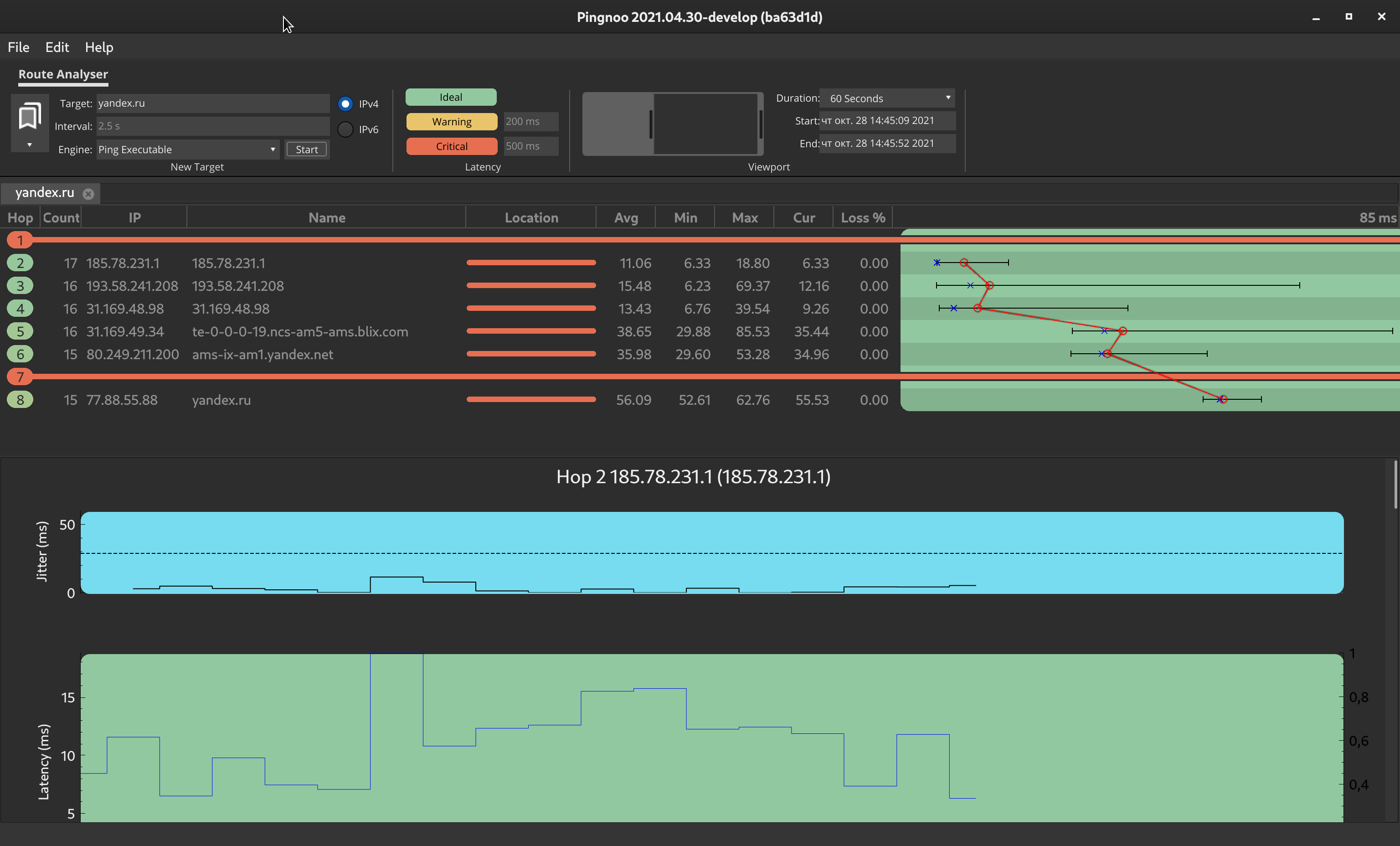Open the favourites bookmark icon
Viewport: 1400px width, 846px height.
(29, 115)
